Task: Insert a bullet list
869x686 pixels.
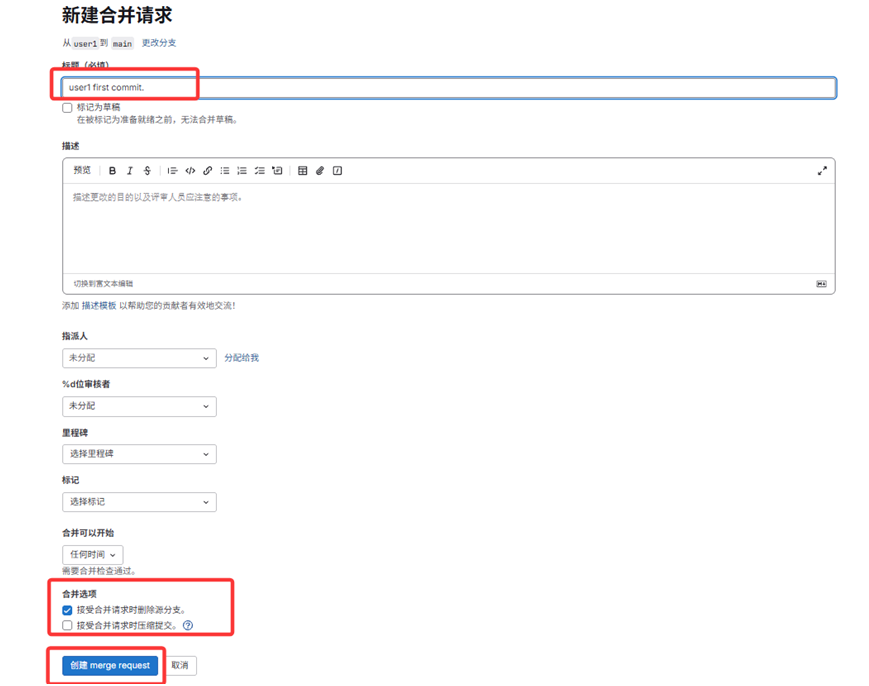Action: (224, 171)
